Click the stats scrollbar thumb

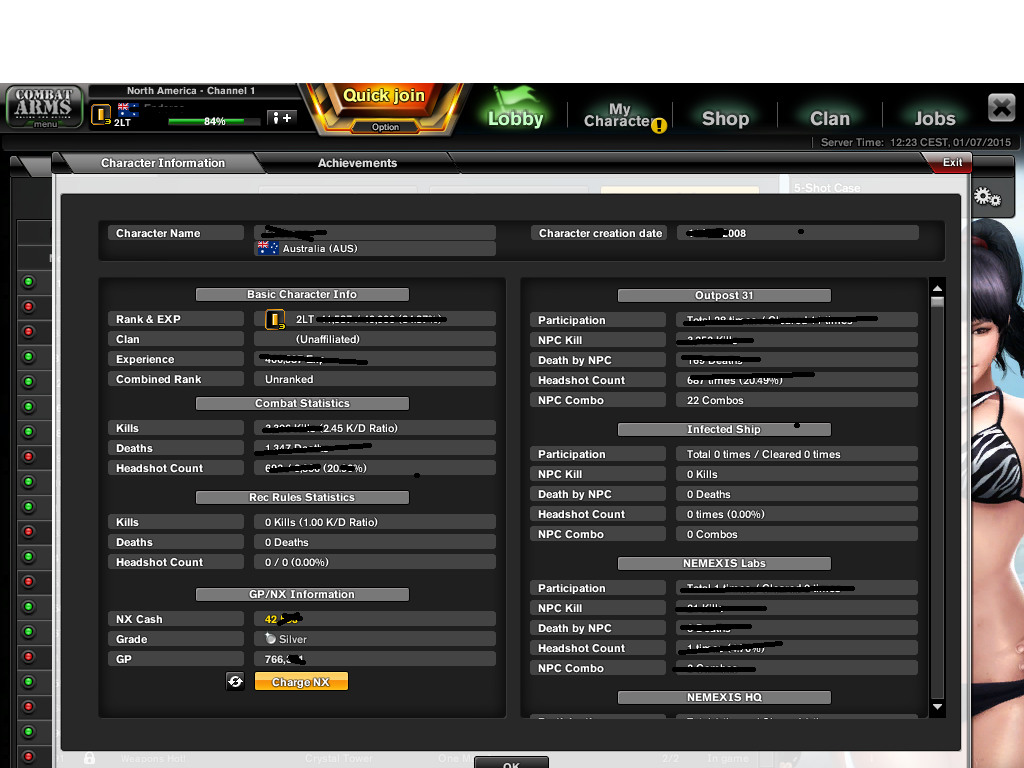click(937, 302)
